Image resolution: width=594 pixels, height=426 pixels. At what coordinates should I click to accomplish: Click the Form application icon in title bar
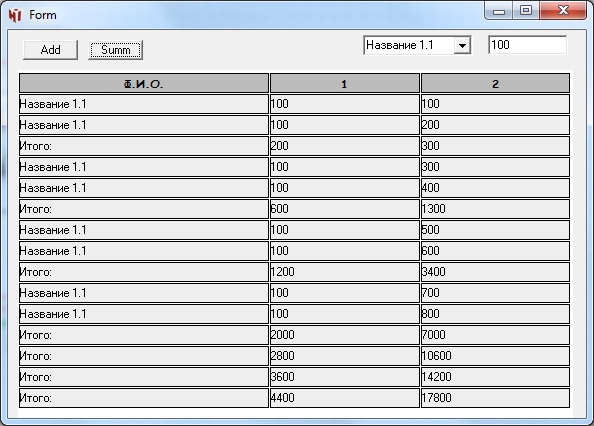(x=15, y=15)
